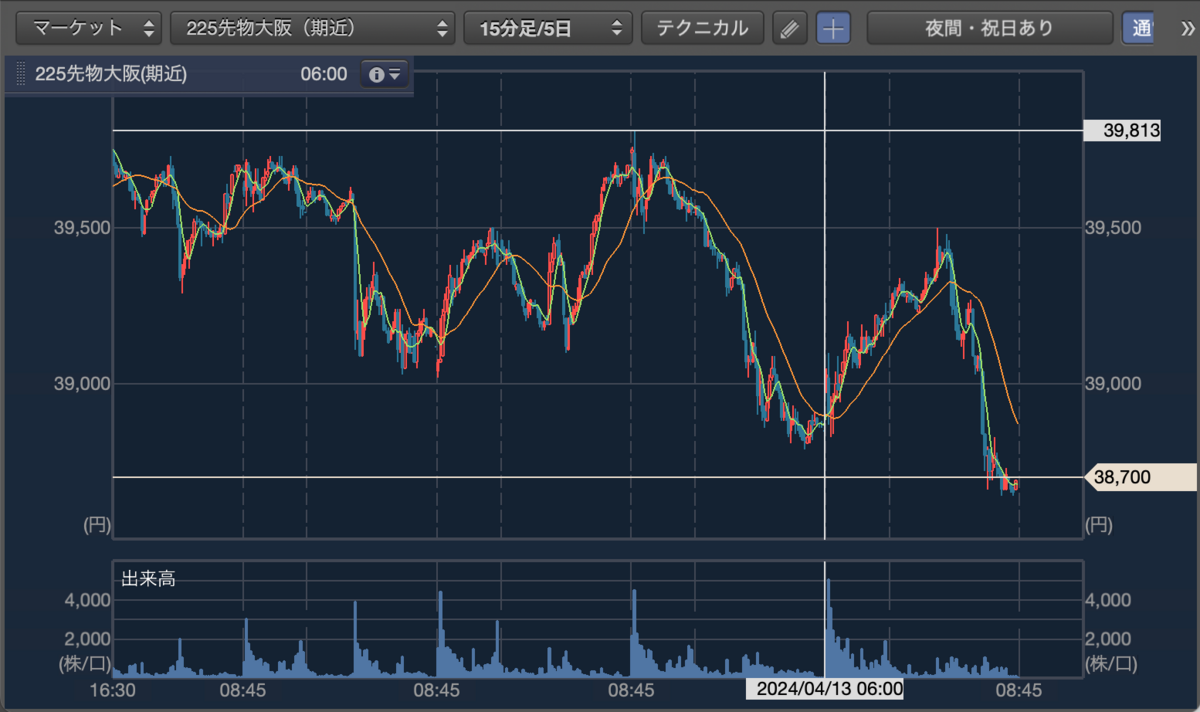Click the 夜間・祝日あり button

tap(989, 28)
